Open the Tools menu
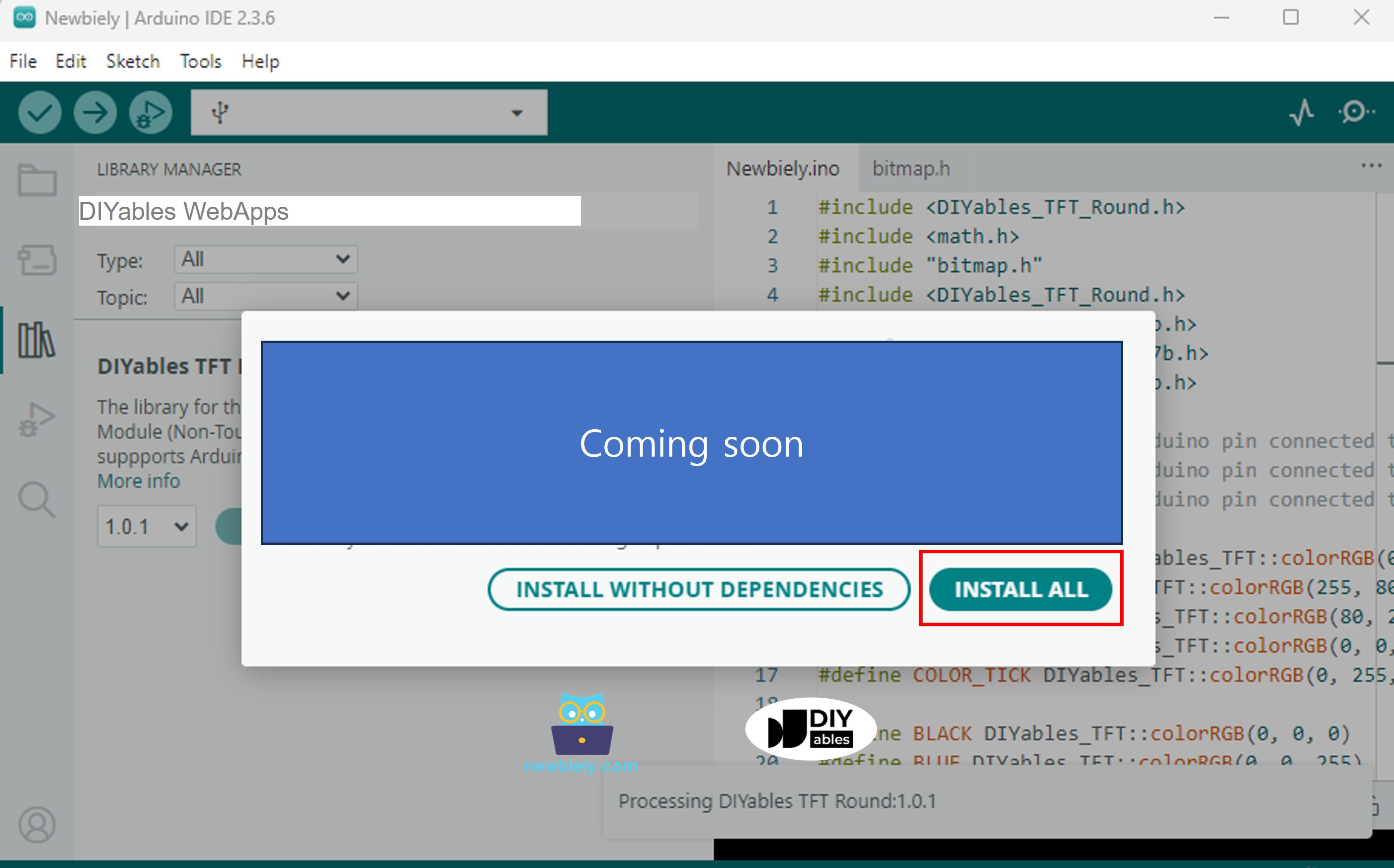The image size is (1394, 868). coord(200,61)
